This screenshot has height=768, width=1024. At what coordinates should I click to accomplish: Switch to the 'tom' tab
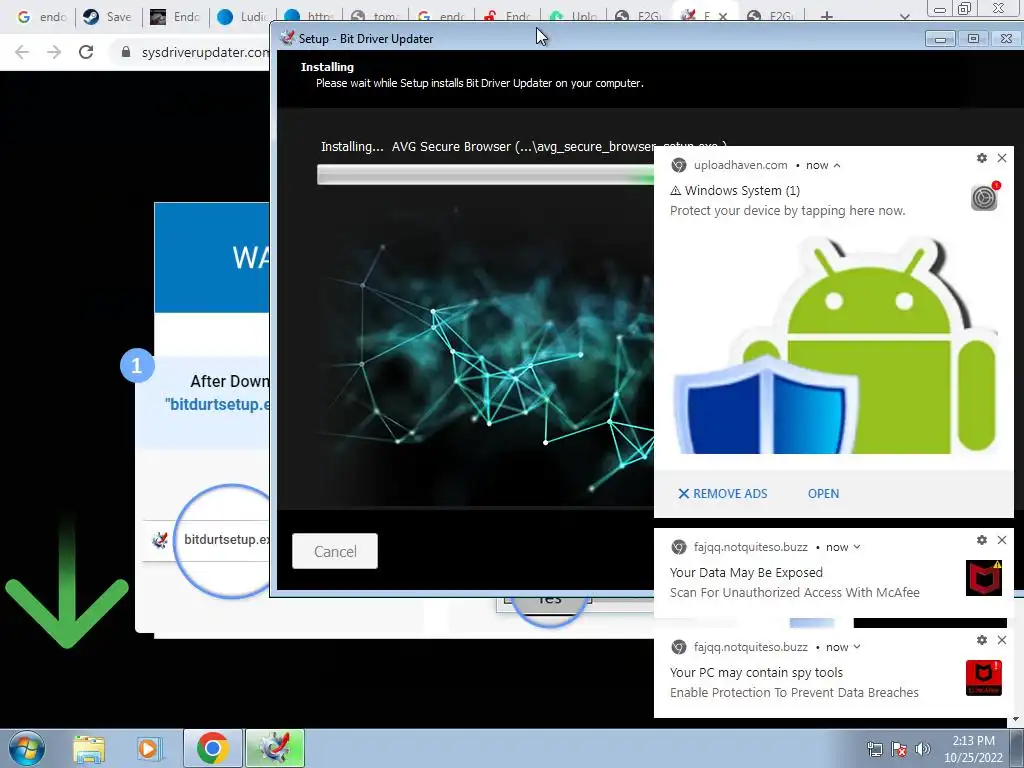point(374,17)
